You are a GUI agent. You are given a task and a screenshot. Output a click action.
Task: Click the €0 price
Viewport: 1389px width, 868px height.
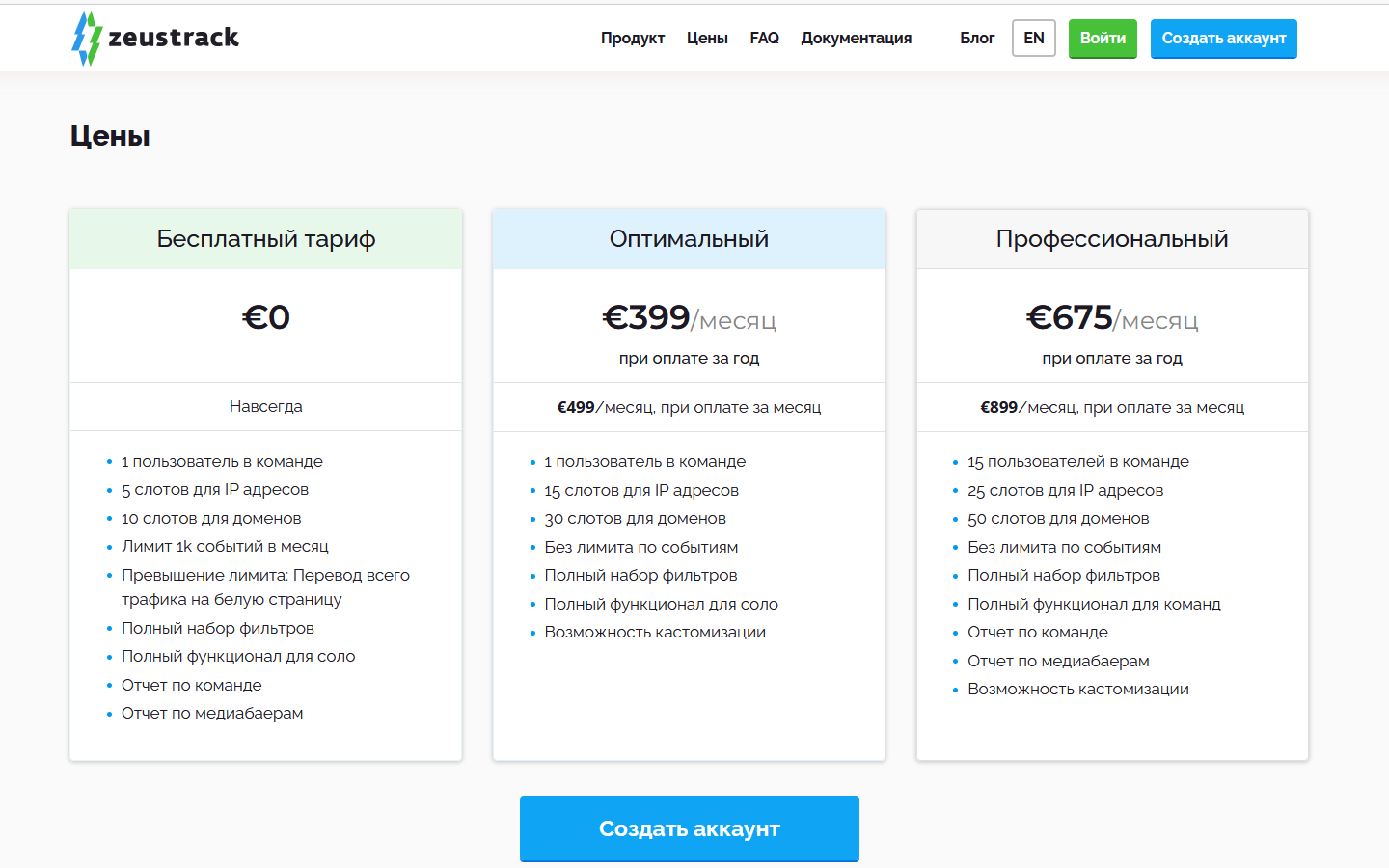coord(266,317)
